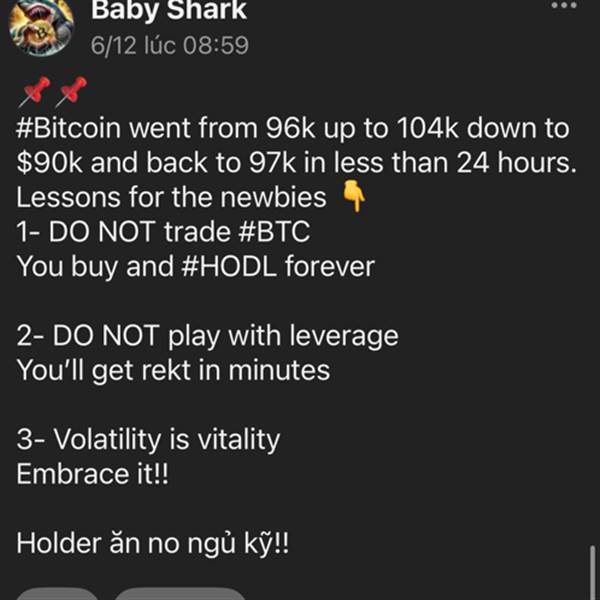This screenshot has height=600, width=600.
Task: Tap the first red pushpin emoji
Action: 34,91
